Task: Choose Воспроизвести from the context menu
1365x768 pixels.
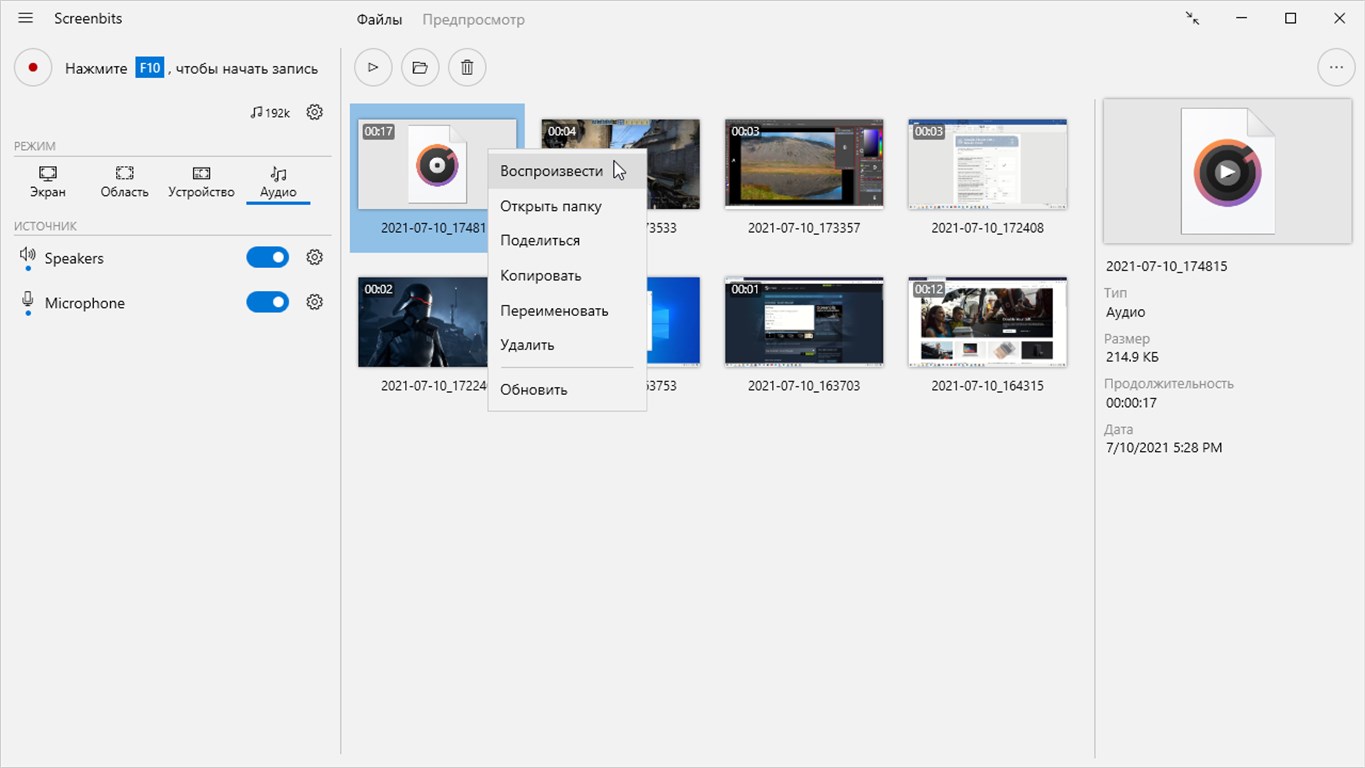Action: (551, 171)
